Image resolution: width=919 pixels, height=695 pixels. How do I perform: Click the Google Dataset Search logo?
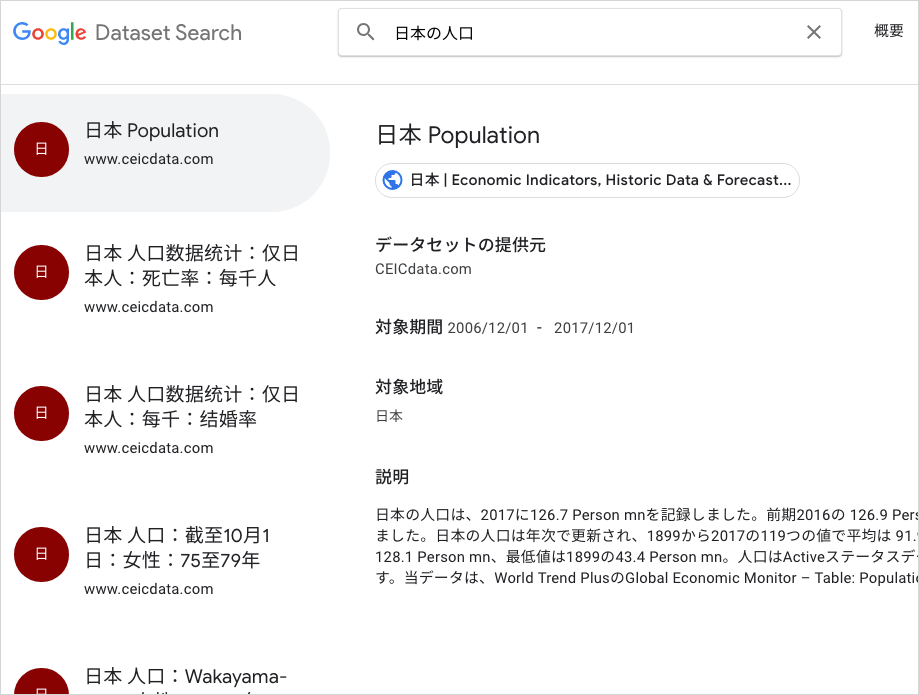coord(127,33)
